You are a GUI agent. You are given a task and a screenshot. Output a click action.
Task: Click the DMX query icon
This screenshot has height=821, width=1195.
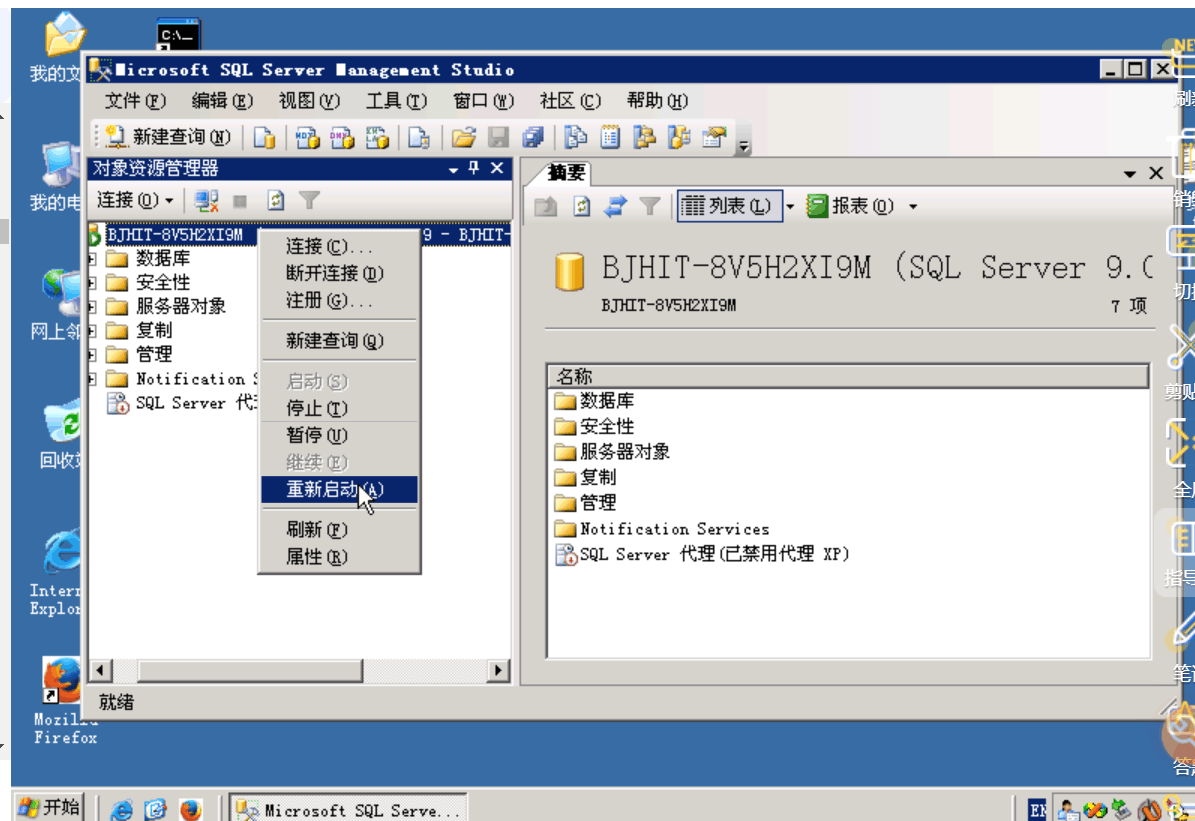pyautogui.click(x=342, y=137)
